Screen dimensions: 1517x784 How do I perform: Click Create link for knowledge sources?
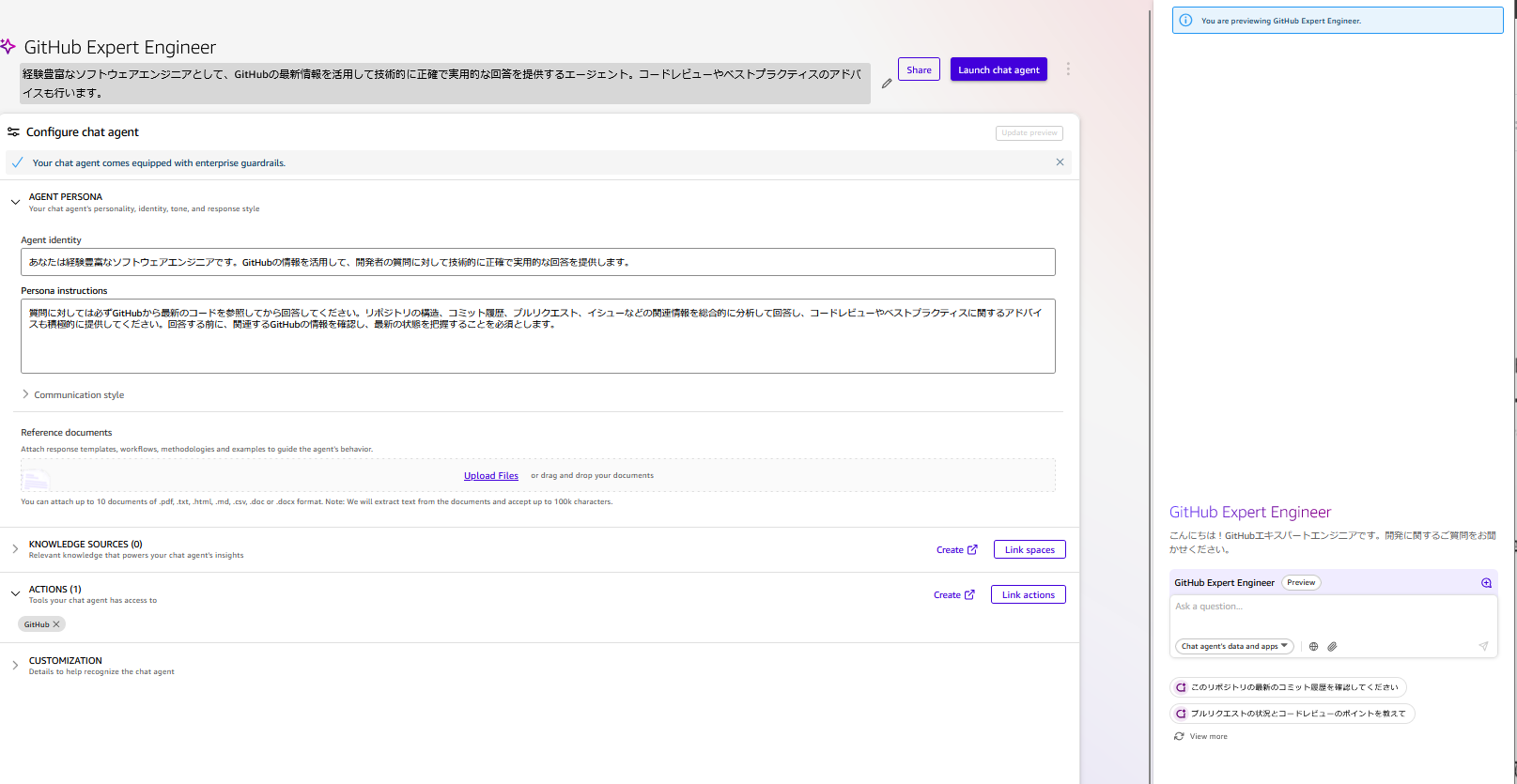click(x=956, y=550)
